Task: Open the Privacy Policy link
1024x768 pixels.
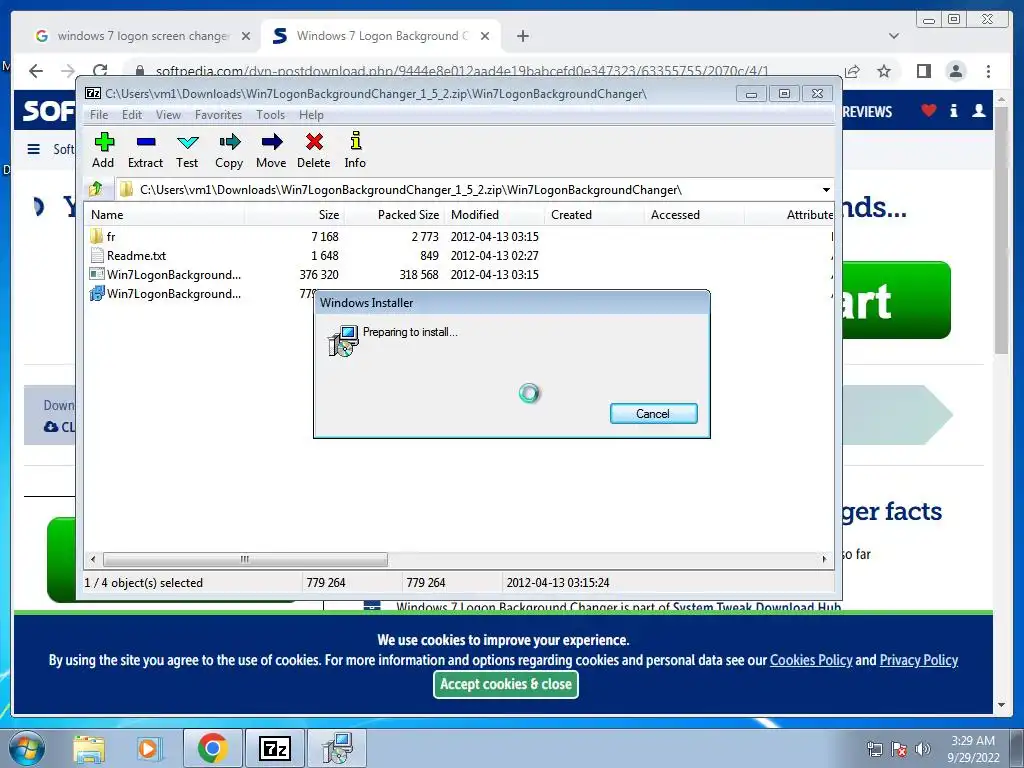Action: click(x=919, y=660)
